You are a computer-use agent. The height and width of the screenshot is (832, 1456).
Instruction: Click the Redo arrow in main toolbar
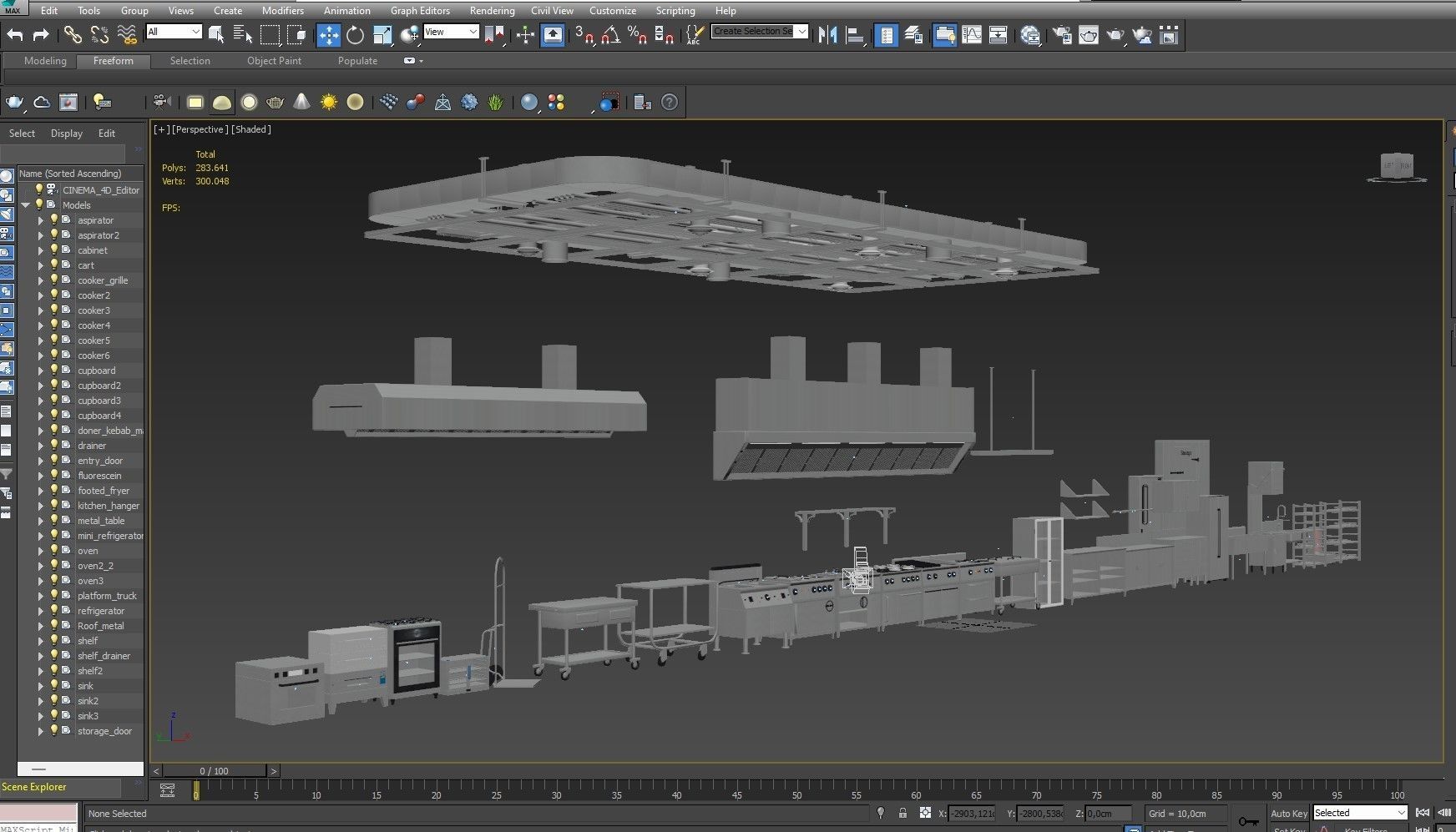[41, 35]
